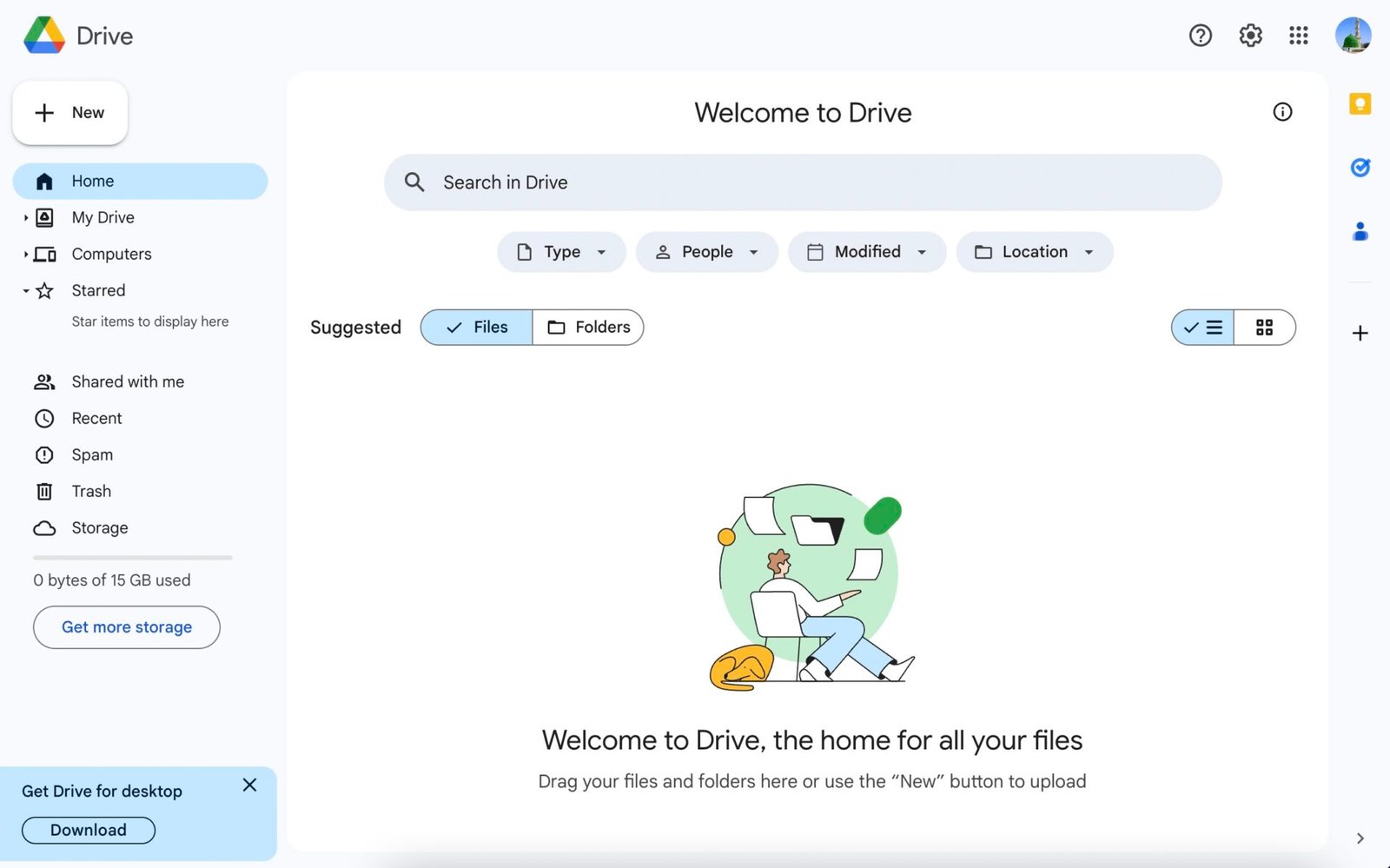This screenshot has width=1390, height=868.
Task: Open the Modified filter dropdown
Action: tap(866, 252)
